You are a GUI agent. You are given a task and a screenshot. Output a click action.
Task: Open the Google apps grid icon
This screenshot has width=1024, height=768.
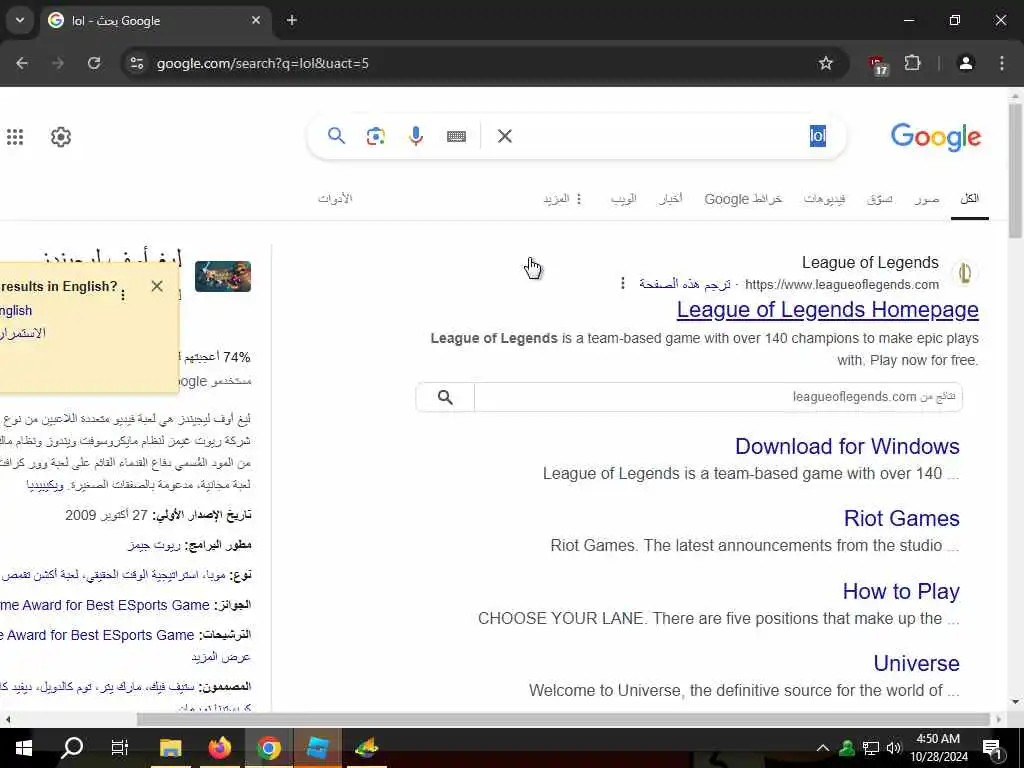(x=15, y=136)
